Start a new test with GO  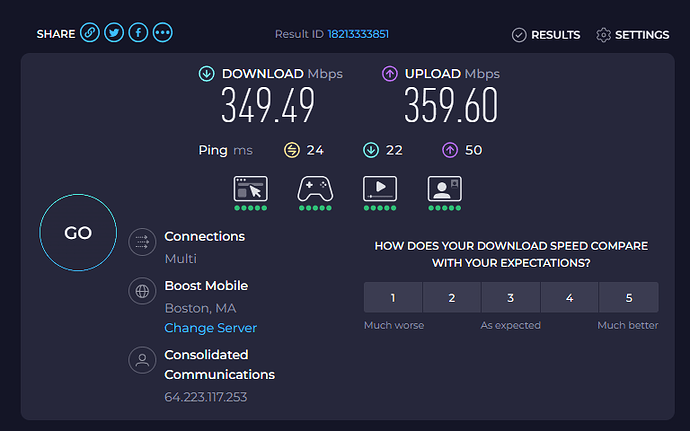(78, 232)
